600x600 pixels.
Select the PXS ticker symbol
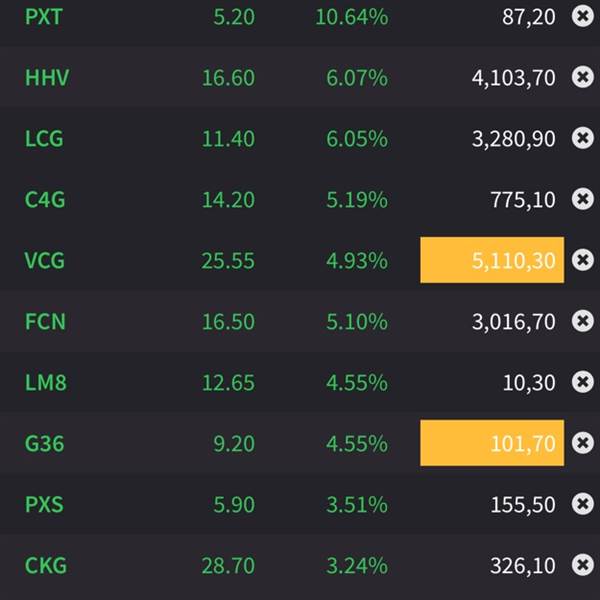click(x=44, y=505)
